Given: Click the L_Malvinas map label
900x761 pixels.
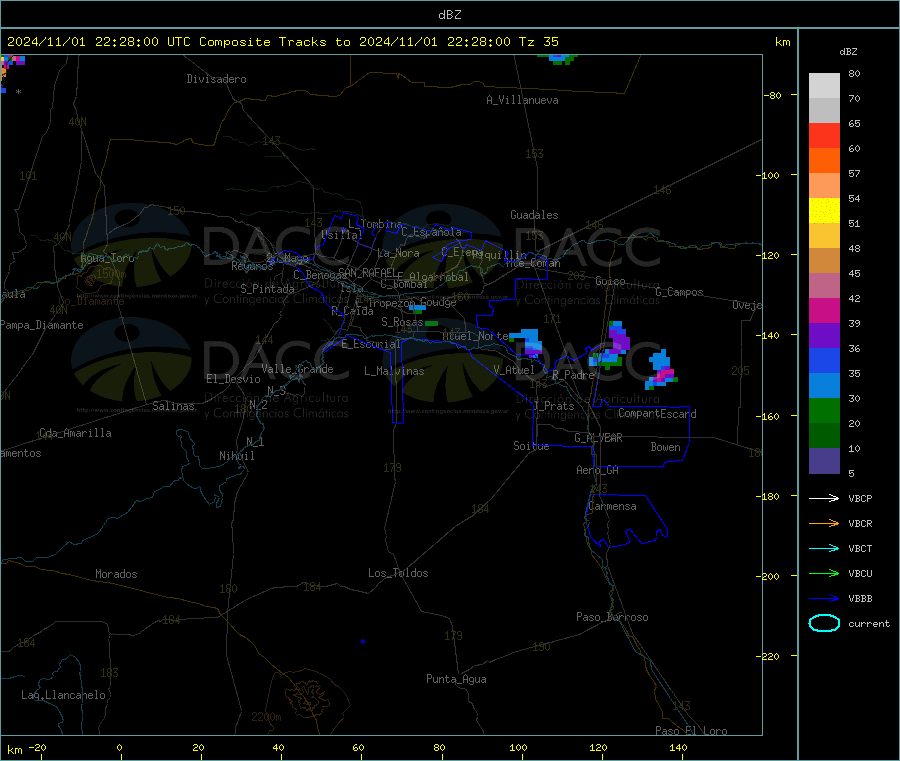Looking at the screenshot, I should pyautogui.click(x=394, y=371).
